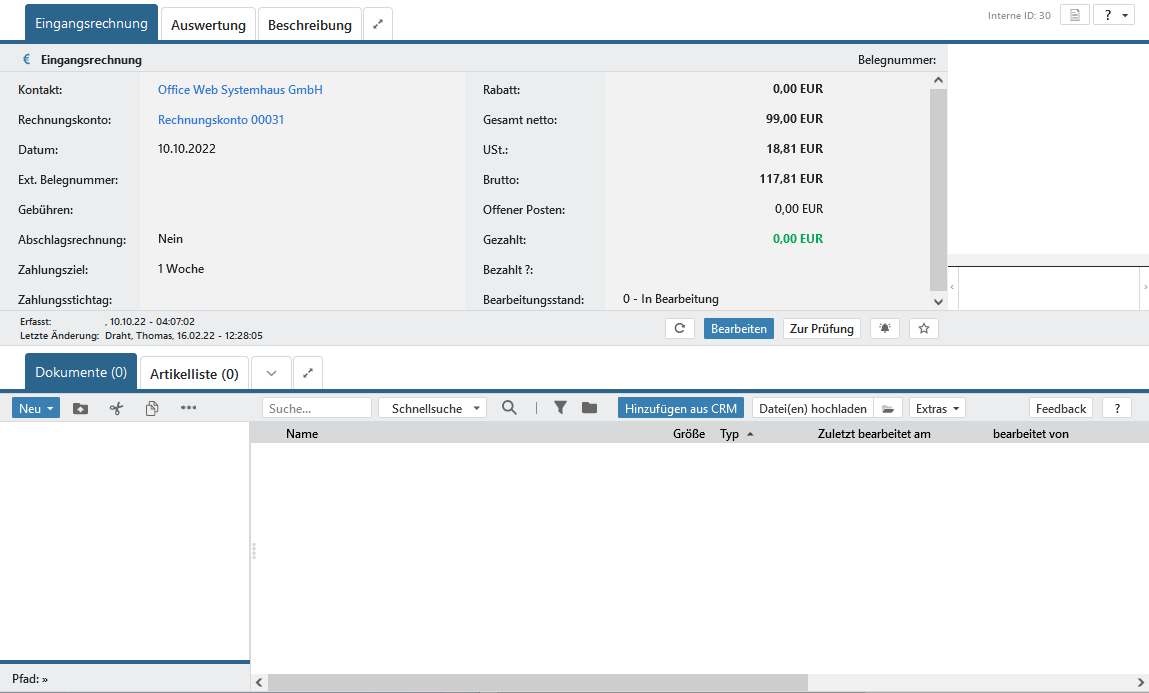Expand the Extras dropdown menu
The height and width of the screenshot is (693, 1149).
[937, 408]
